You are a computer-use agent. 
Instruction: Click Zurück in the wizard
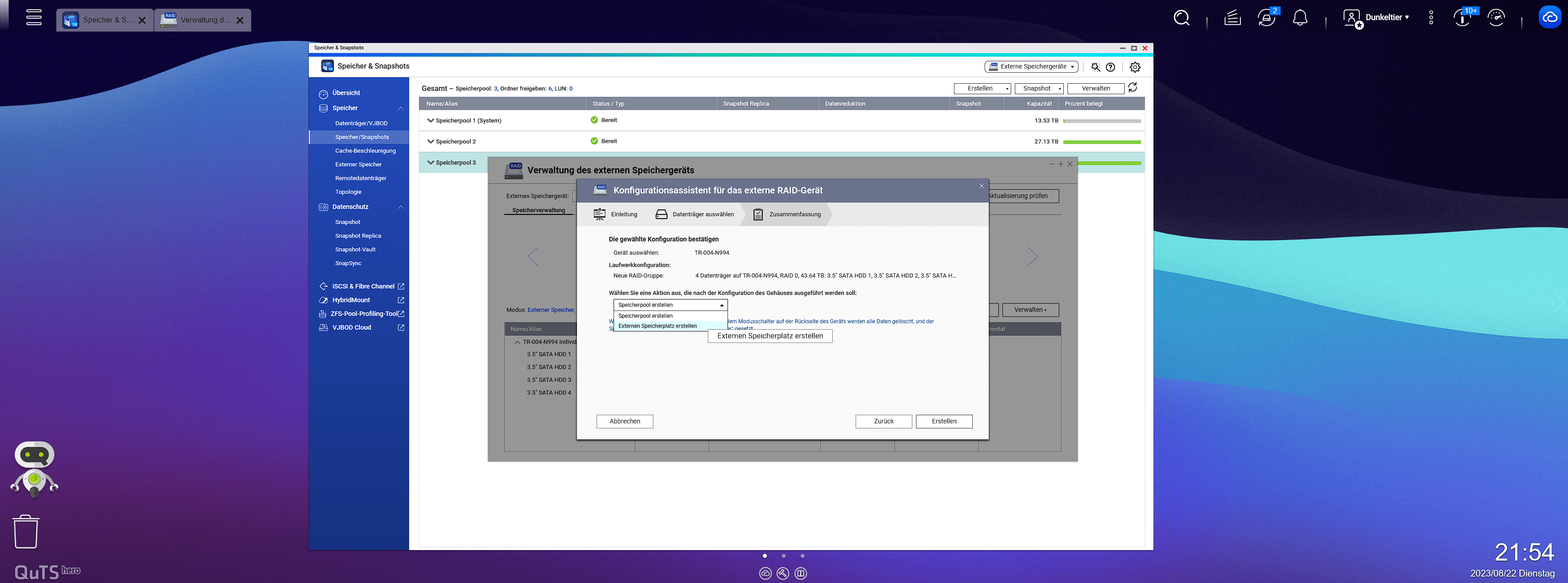pos(883,421)
